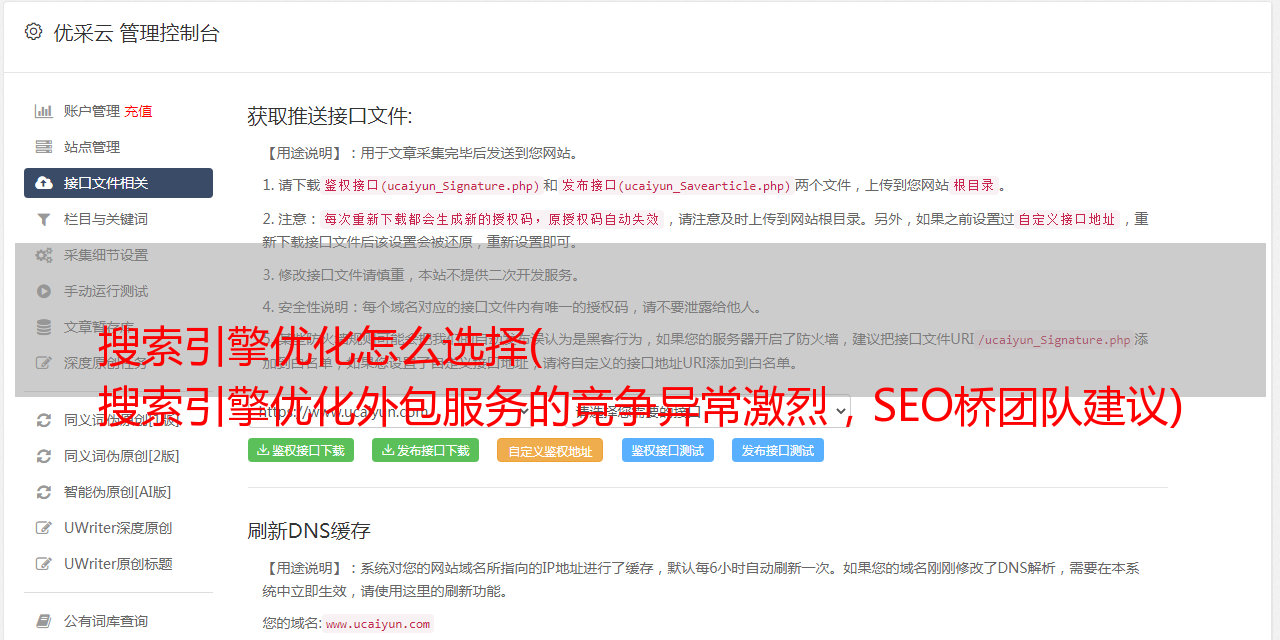
Task: Open the 栏目与关键词 sidebar menu item
Action: tap(118, 219)
